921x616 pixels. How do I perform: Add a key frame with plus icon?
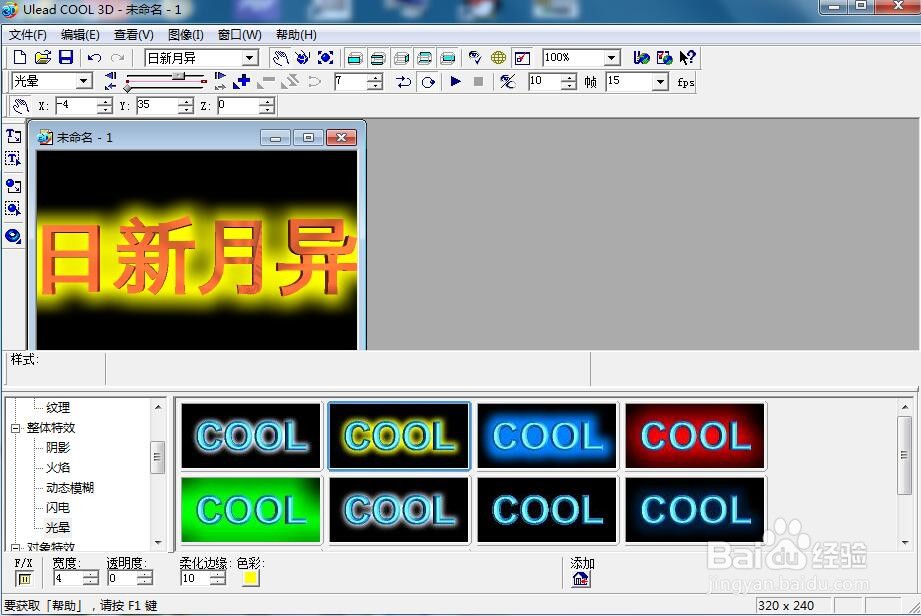241,81
